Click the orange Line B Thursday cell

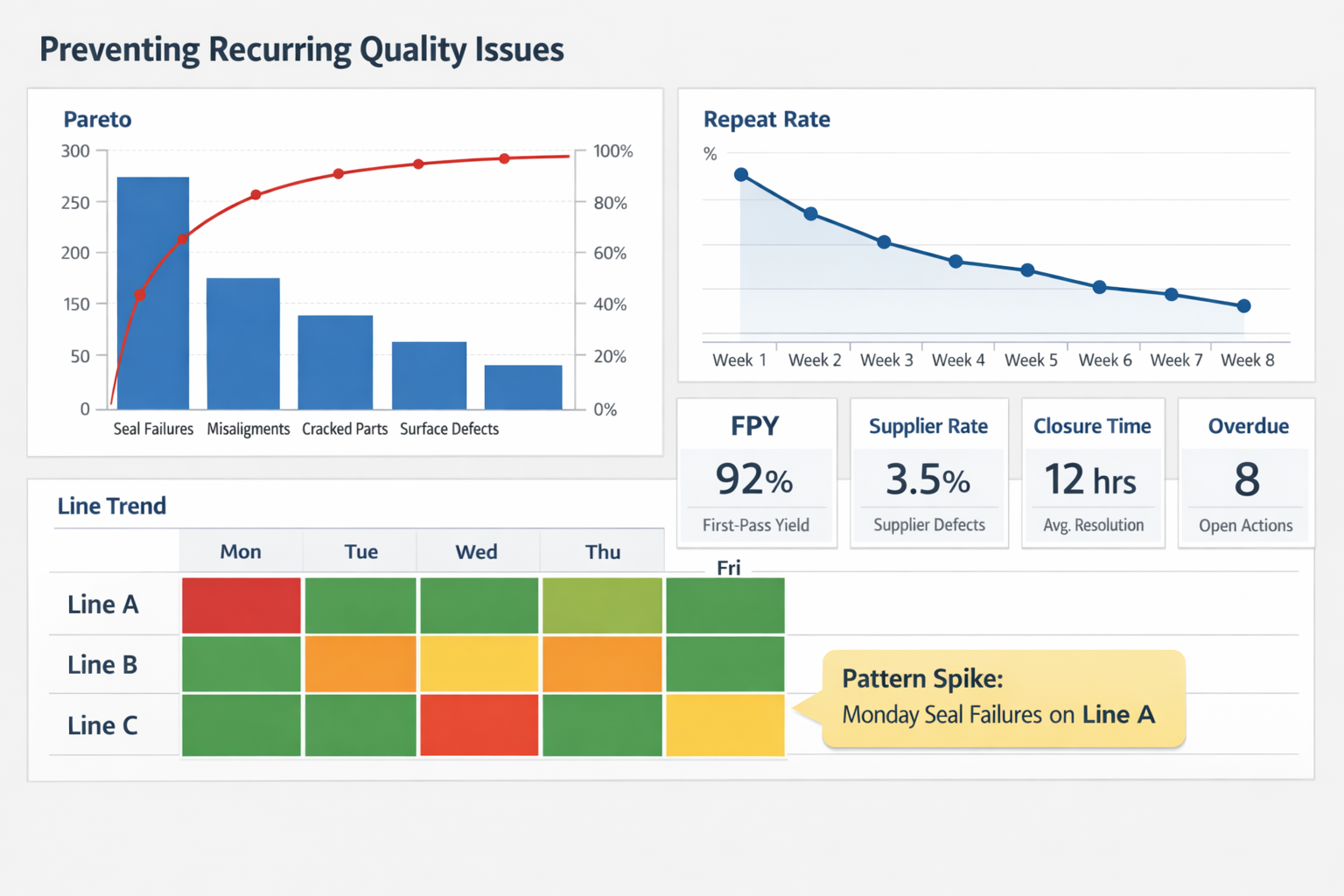click(602, 664)
